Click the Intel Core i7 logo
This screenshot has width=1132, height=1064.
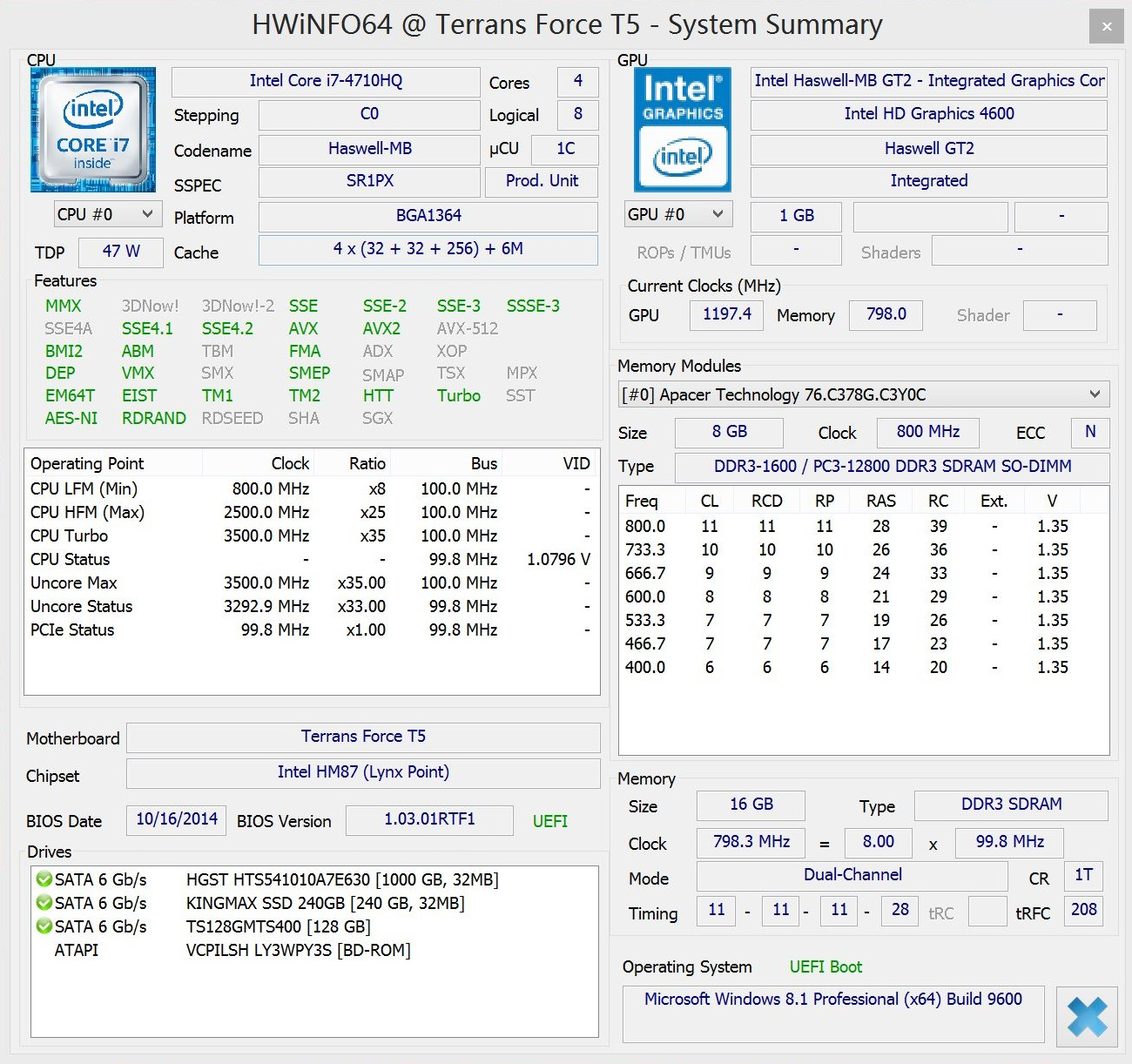click(93, 130)
